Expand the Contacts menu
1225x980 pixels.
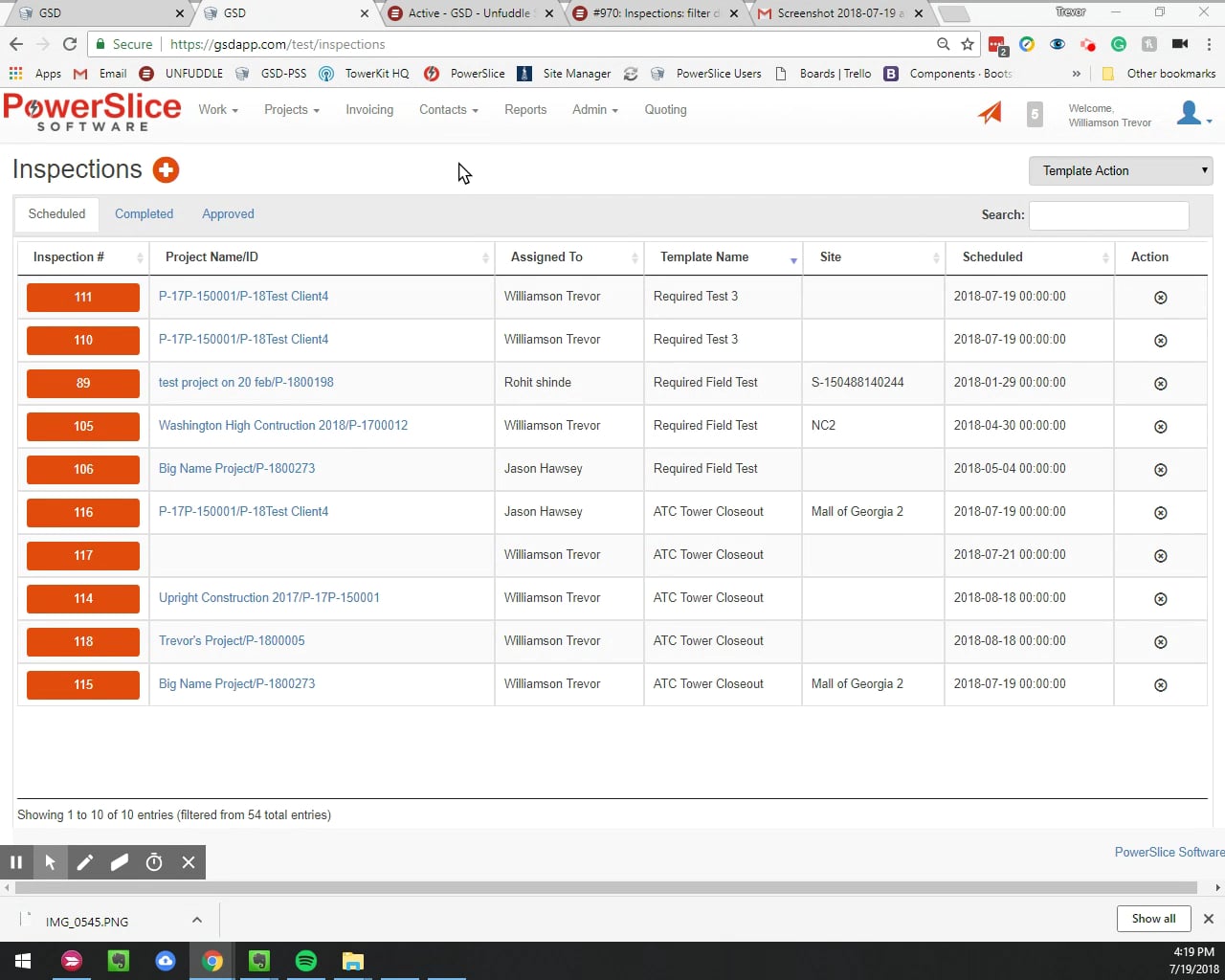448,109
